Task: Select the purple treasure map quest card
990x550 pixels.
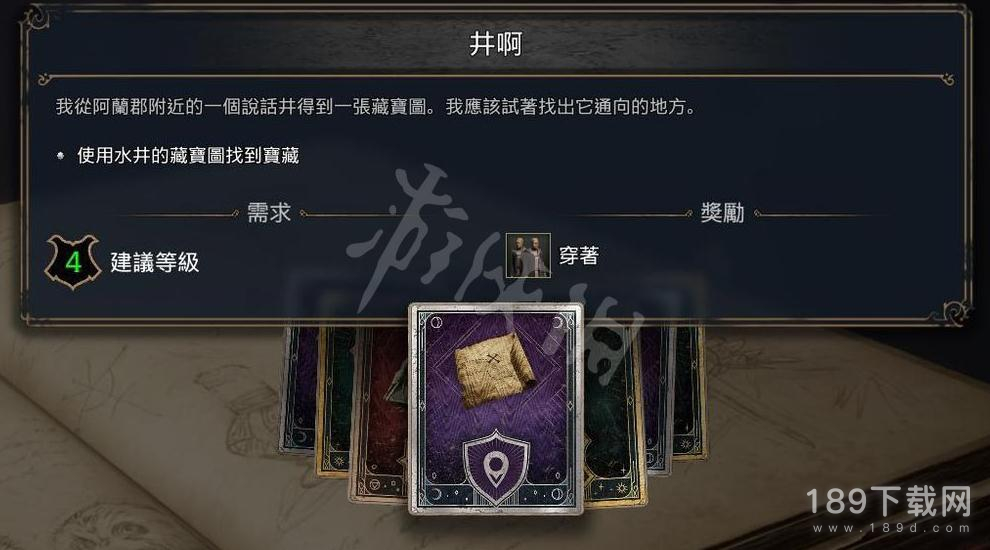Action: [x=496, y=409]
